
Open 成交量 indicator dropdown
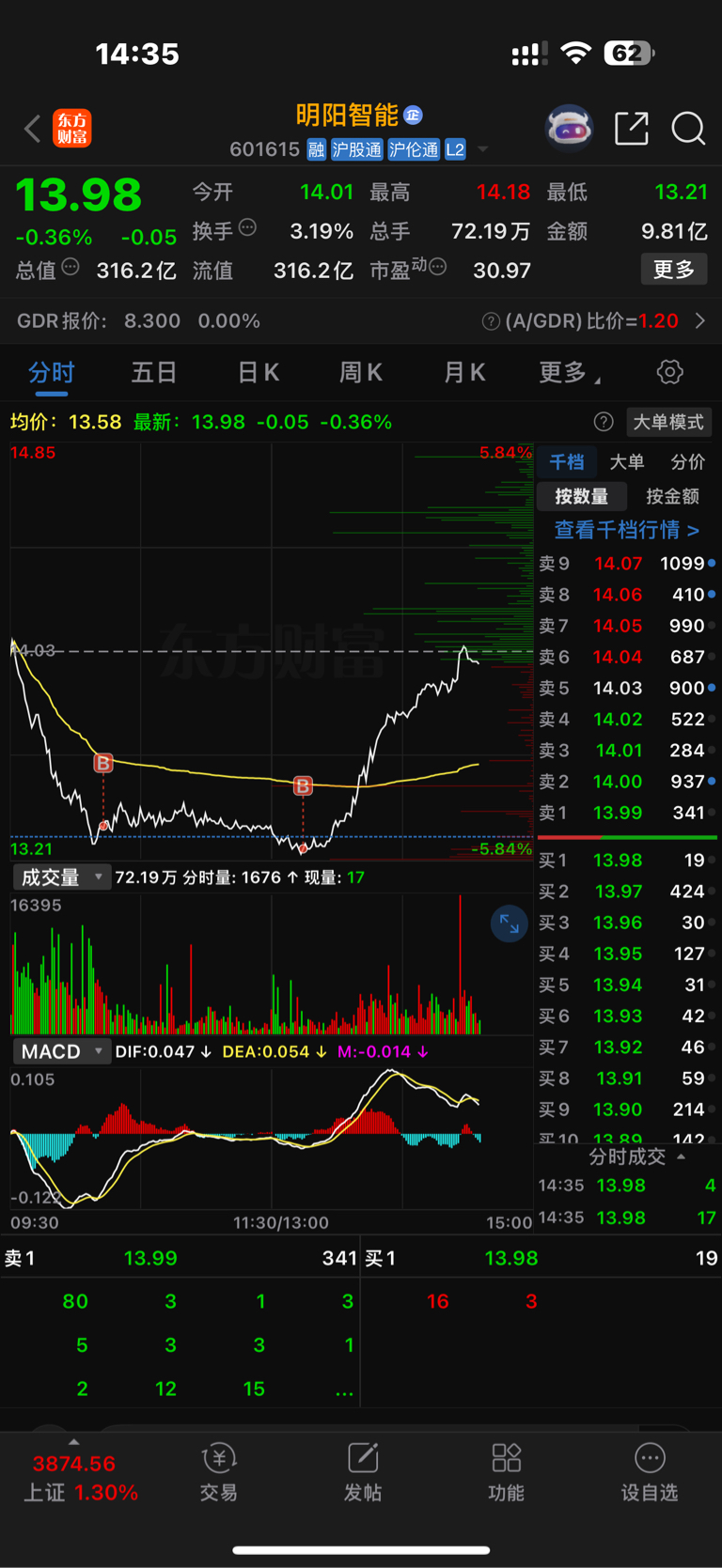tap(61, 877)
